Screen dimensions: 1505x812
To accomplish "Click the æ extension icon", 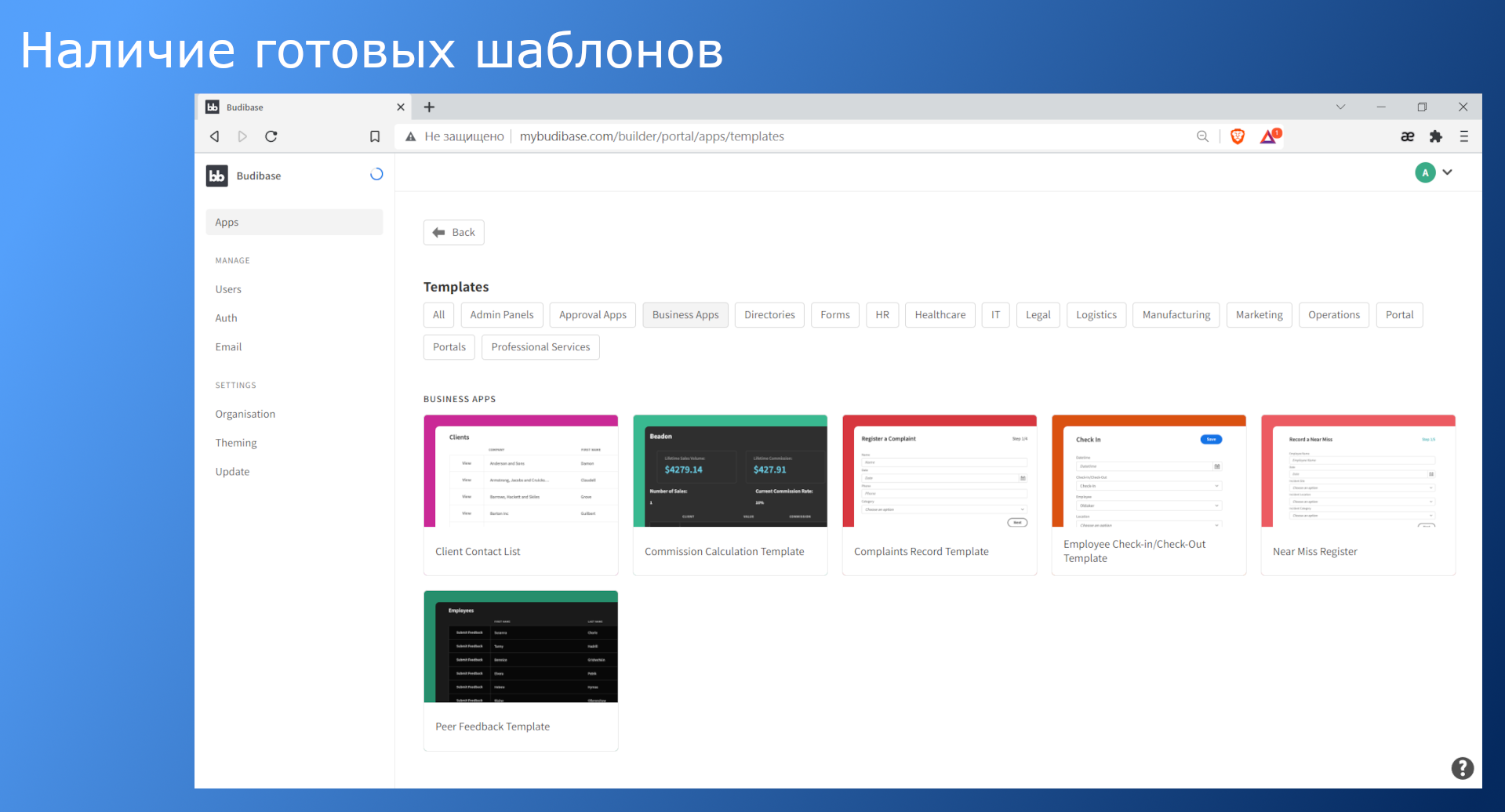I will (x=1408, y=136).
